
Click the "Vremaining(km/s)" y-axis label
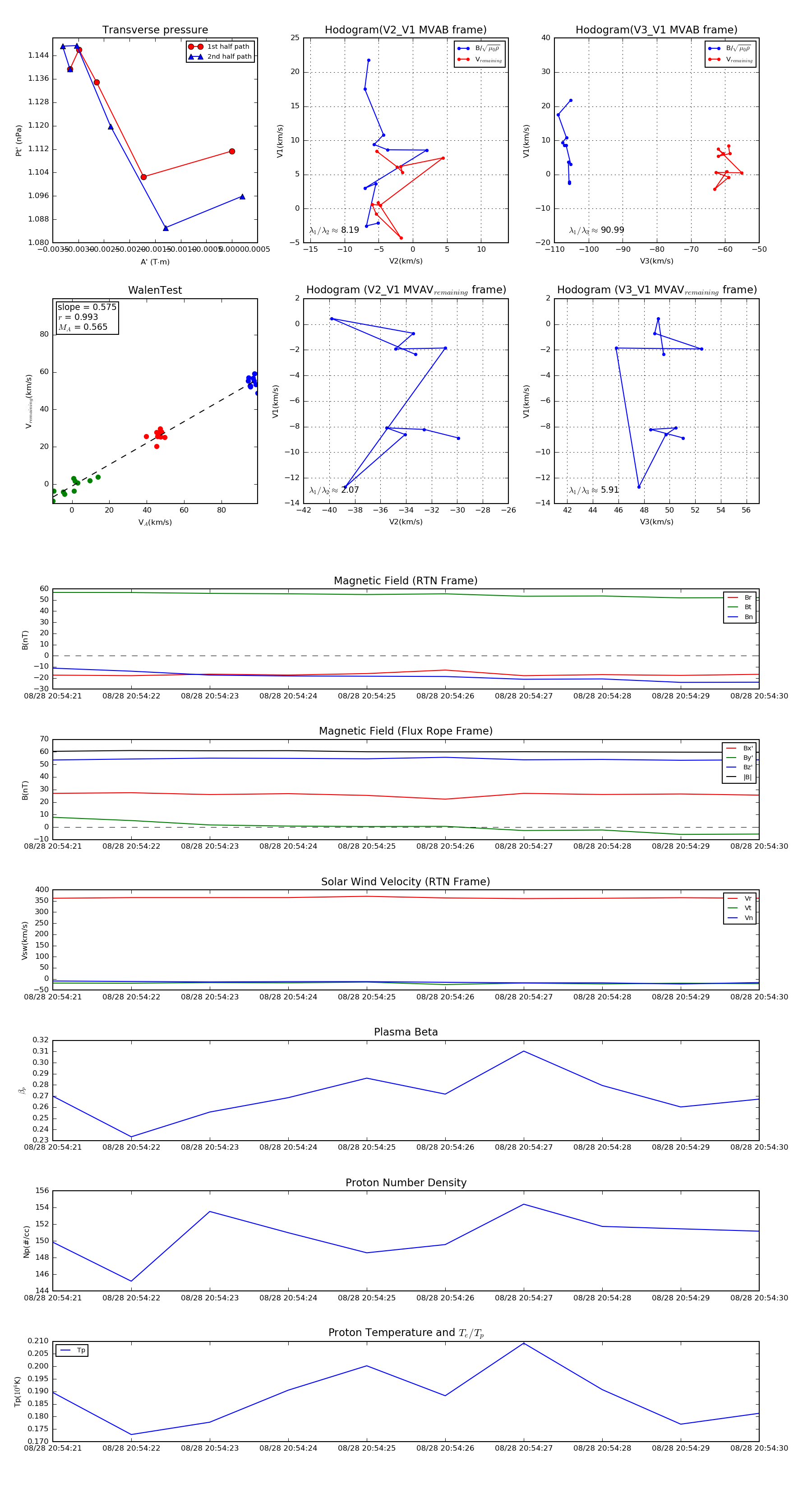pyautogui.click(x=28, y=401)
